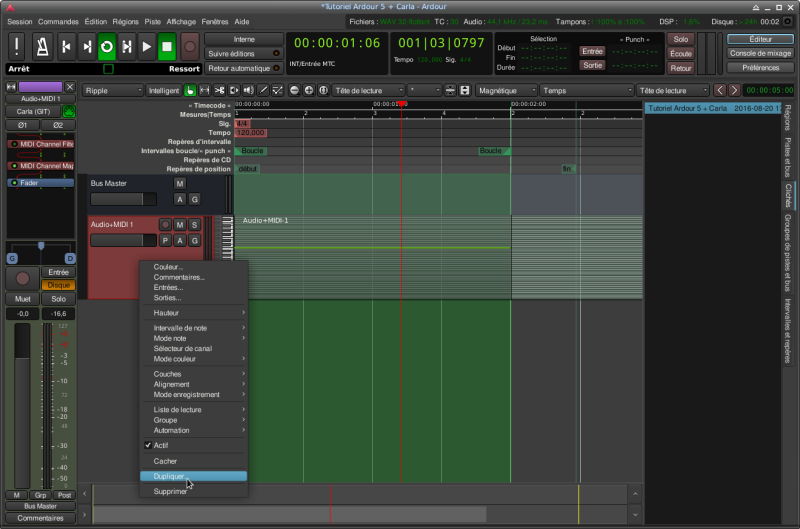Adjust the Bus Master gain slider
800x529 pixels.
click(x=123, y=199)
